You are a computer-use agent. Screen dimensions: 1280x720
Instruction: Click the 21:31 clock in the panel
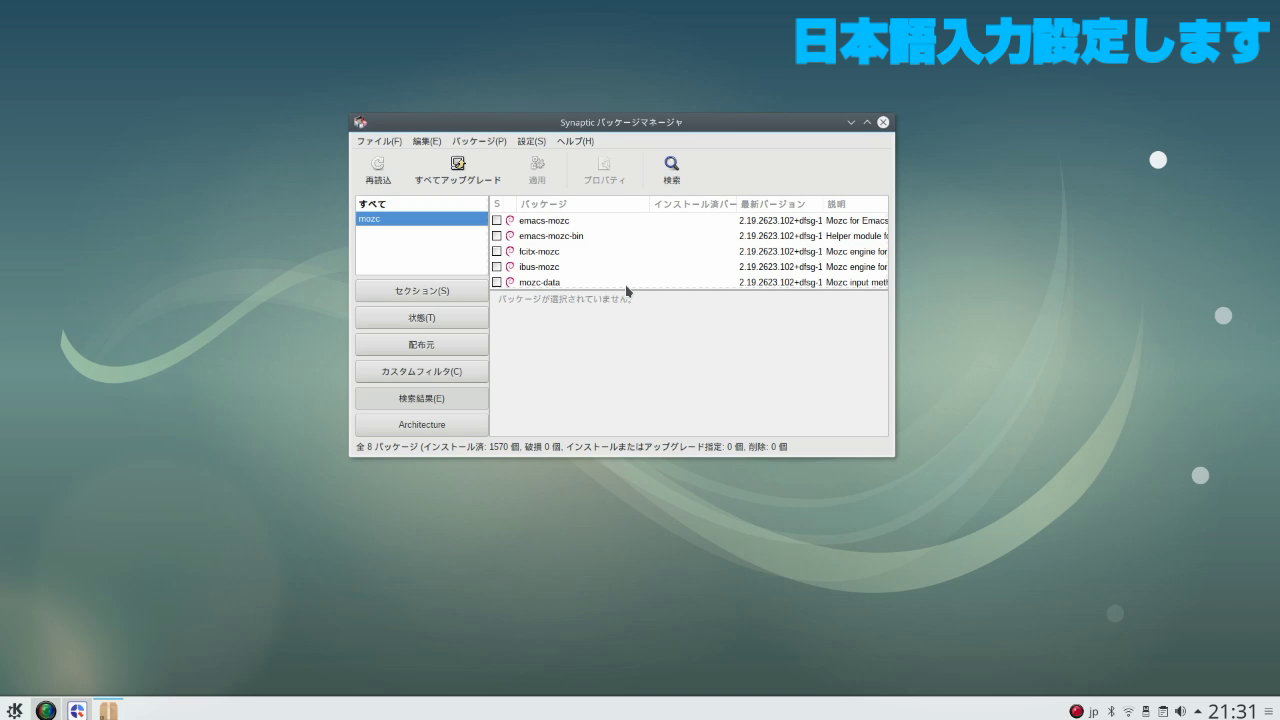1232,711
